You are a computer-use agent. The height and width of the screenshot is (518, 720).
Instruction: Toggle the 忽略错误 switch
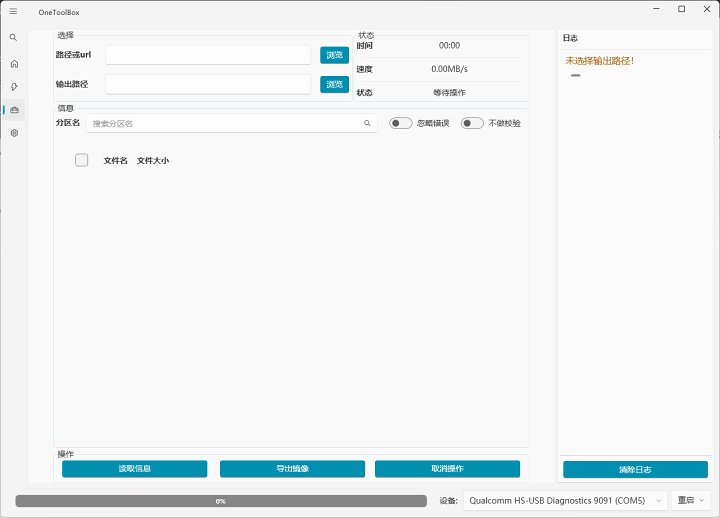coord(400,124)
